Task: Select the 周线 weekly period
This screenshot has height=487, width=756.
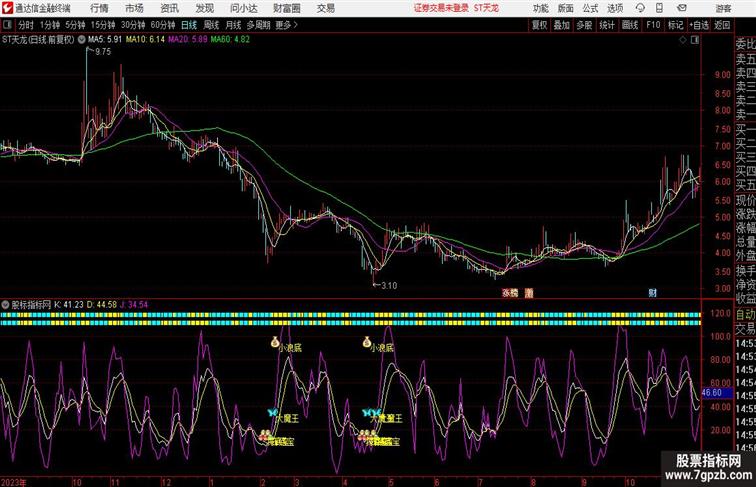Action: click(x=211, y=25)
